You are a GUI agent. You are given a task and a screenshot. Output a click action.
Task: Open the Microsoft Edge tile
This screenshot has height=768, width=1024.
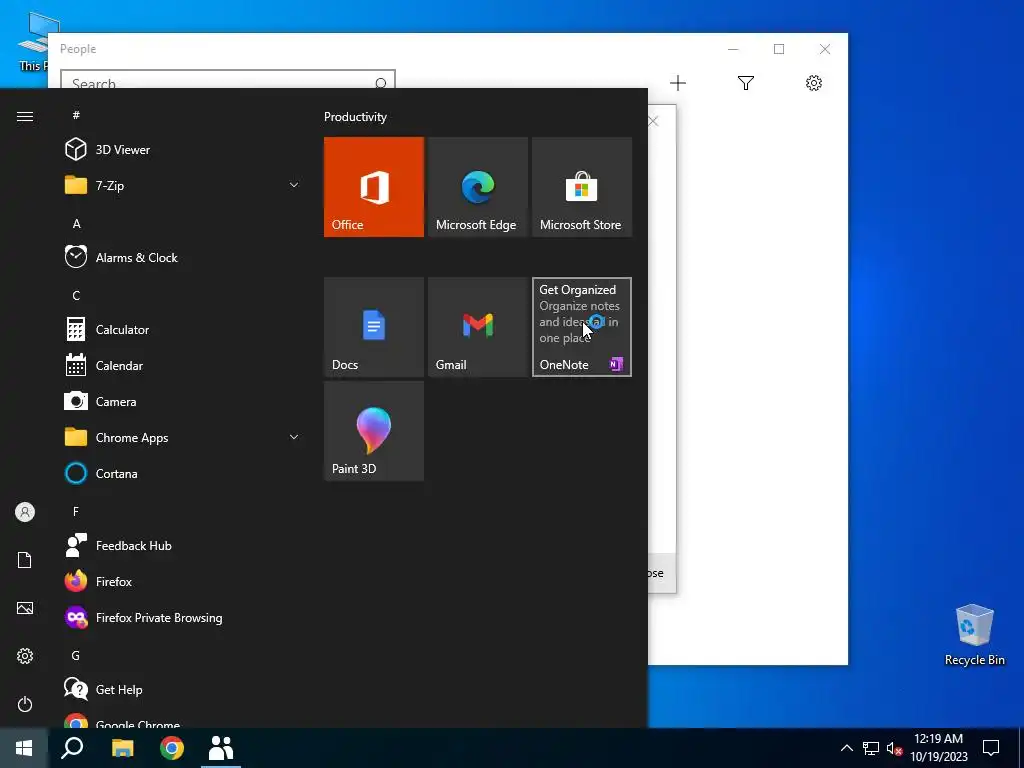[477, 187]
